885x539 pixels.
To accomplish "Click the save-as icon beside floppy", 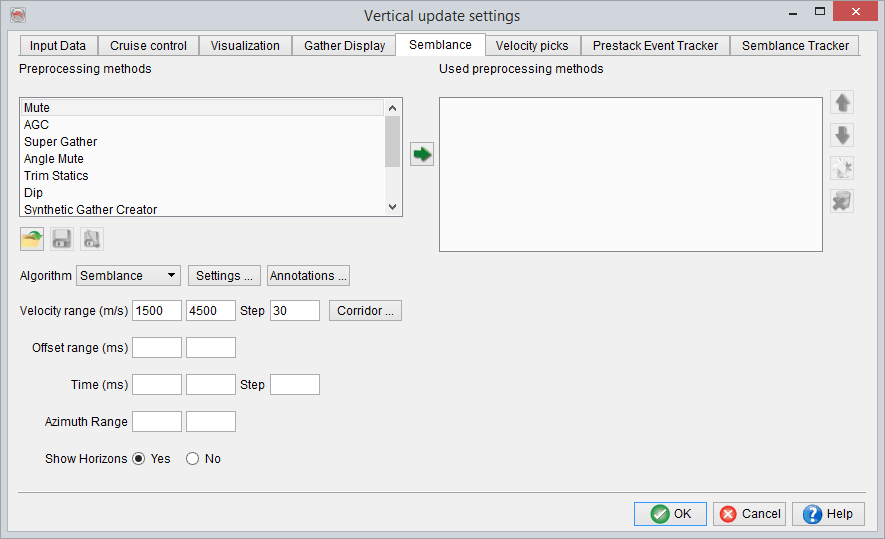I will (92, 239).
